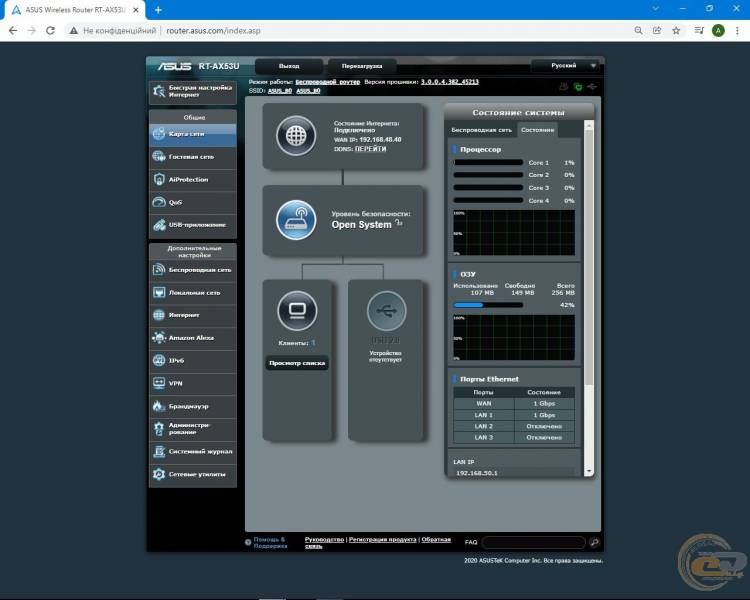Screen dimensions: 750x600
Task: Click the not-secure warning icon in address bar
Action: pos(73,31)
